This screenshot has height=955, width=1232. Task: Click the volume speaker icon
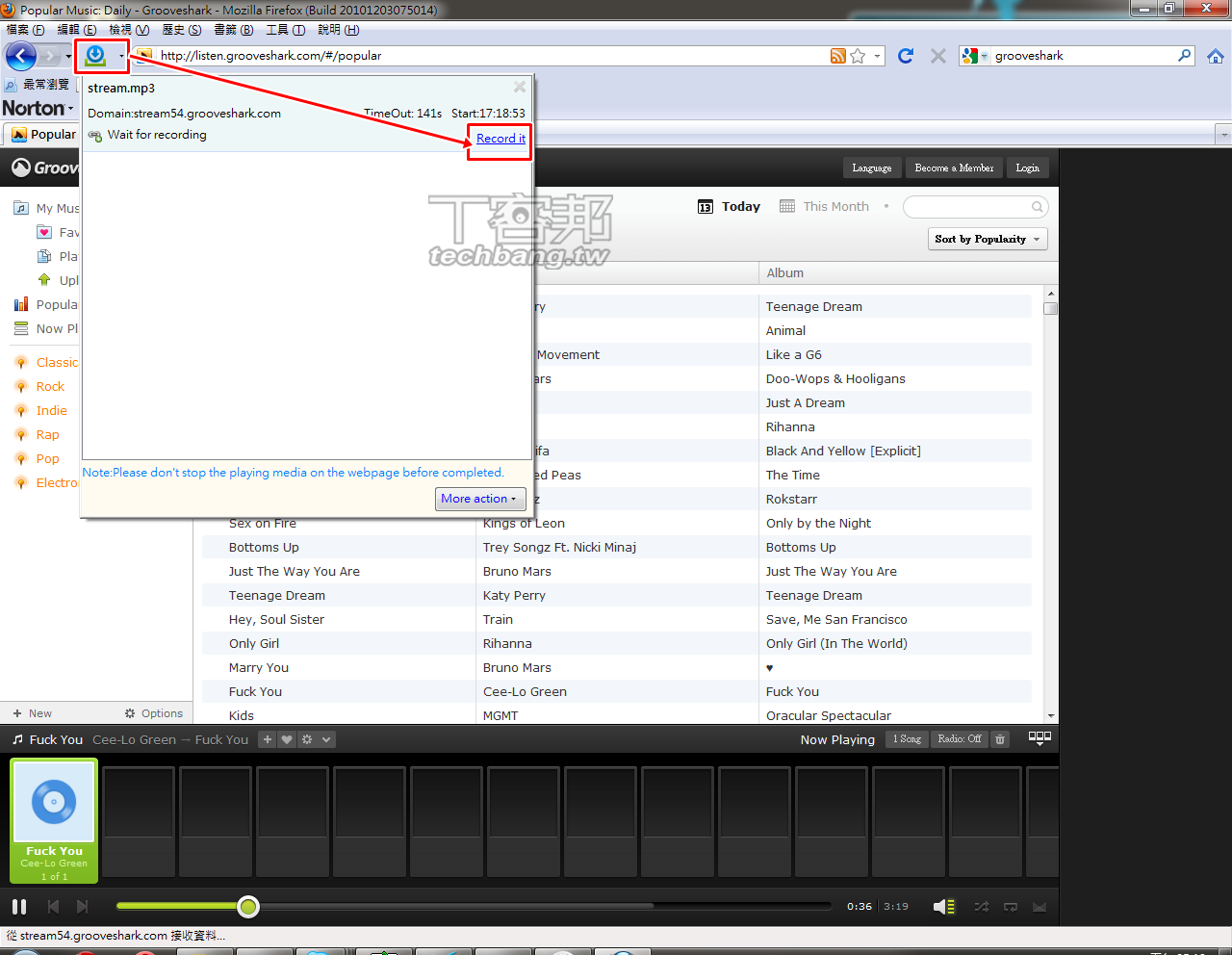click(943, 906)
